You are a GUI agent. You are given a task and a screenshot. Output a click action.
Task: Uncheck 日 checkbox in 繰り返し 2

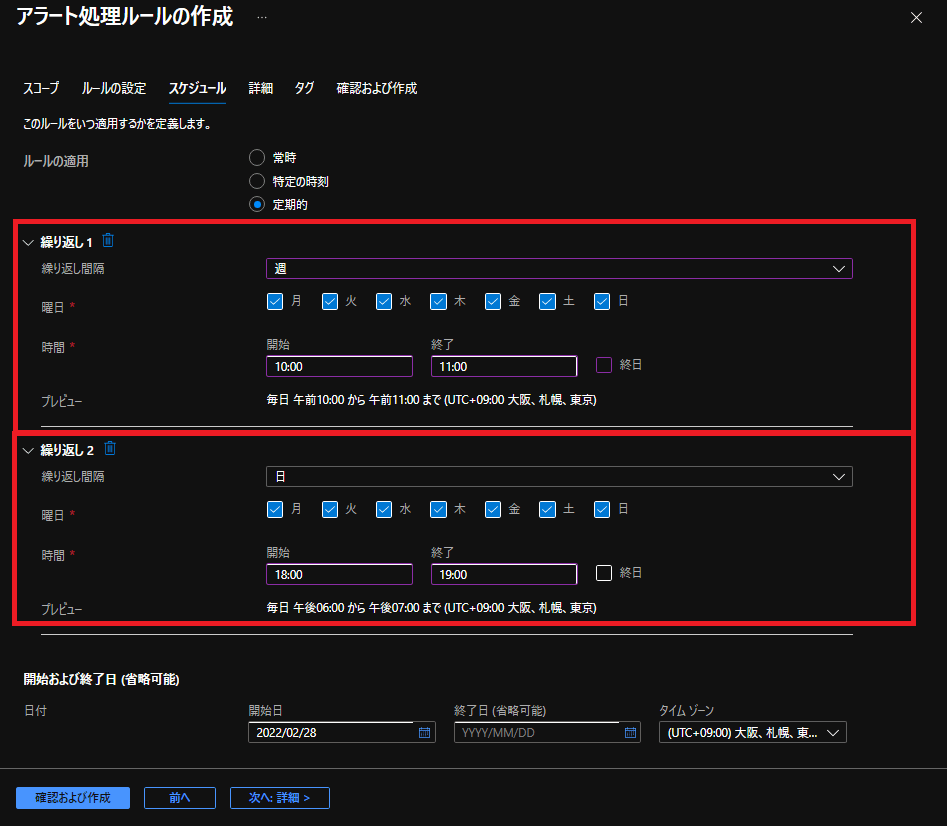(x=602, y=509)
